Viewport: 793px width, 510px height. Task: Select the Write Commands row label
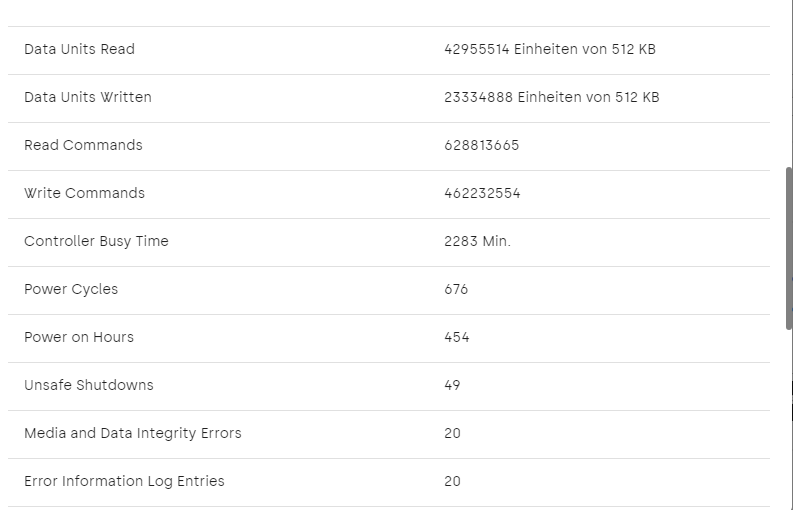pos(84,193)
